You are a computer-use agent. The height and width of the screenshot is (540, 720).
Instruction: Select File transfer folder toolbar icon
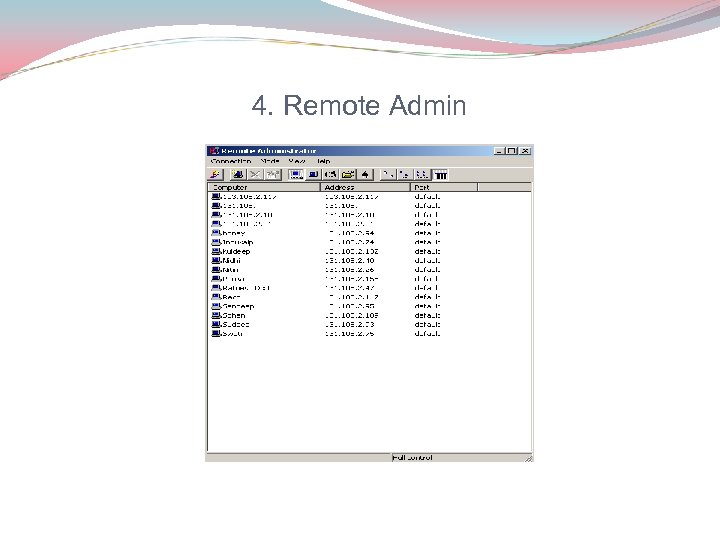click(348, 175)
